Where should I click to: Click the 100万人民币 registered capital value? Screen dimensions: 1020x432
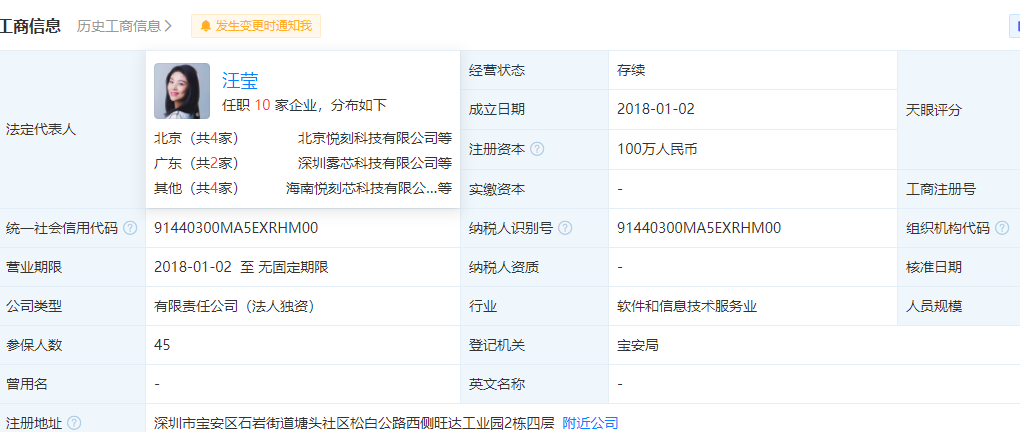pos(657,149)
